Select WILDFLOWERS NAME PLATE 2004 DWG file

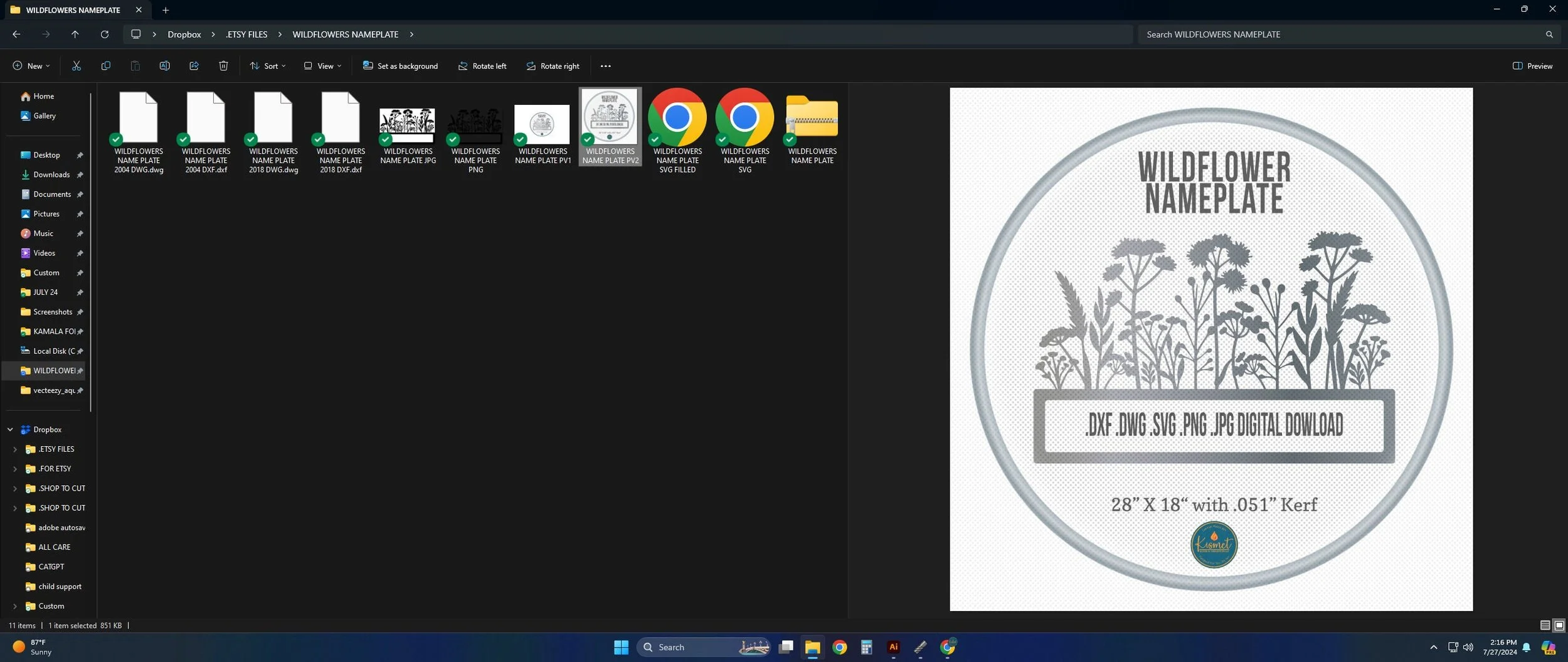139,132
